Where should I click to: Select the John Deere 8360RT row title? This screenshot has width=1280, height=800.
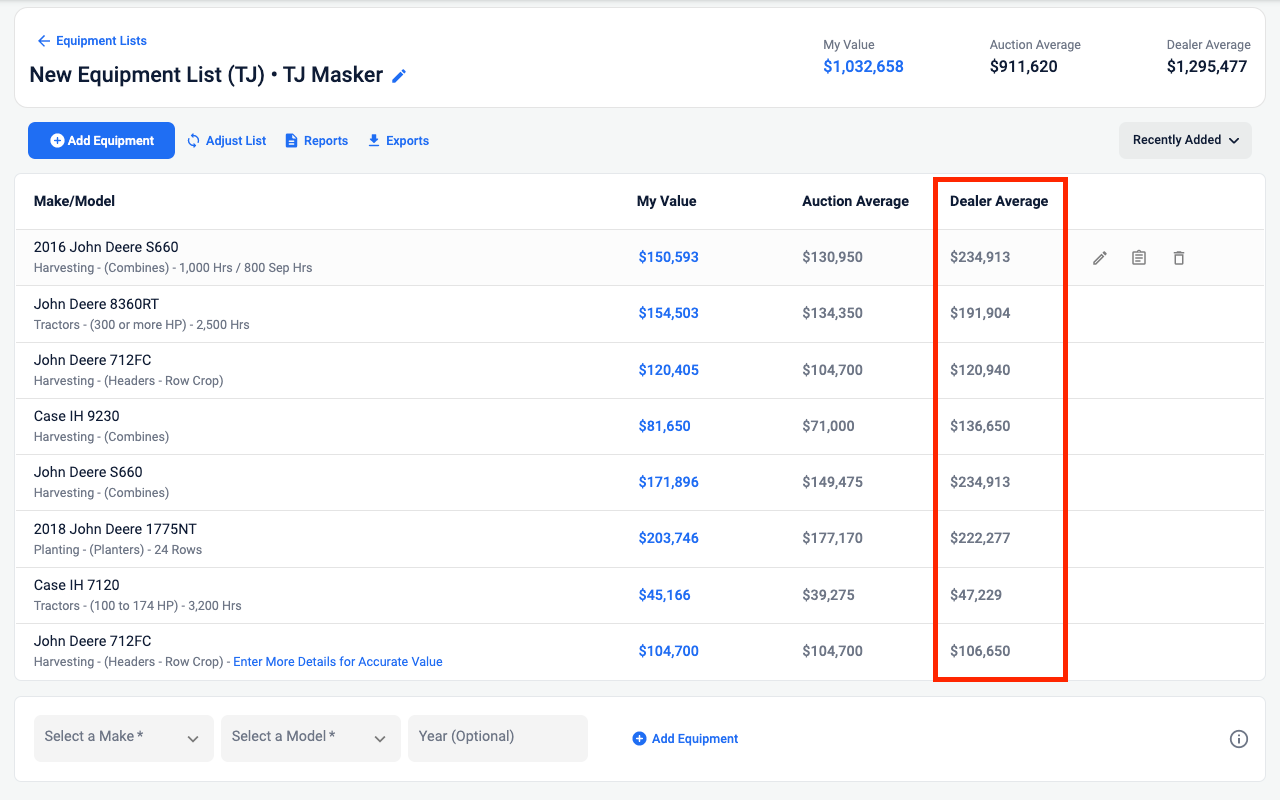[x=96, y=304]
